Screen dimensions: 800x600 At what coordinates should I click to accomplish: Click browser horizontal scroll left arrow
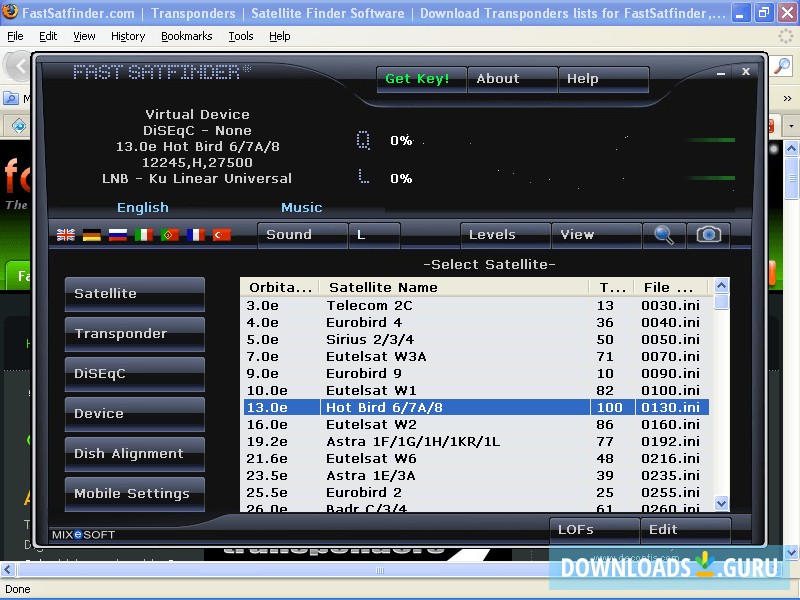point(7,569)
